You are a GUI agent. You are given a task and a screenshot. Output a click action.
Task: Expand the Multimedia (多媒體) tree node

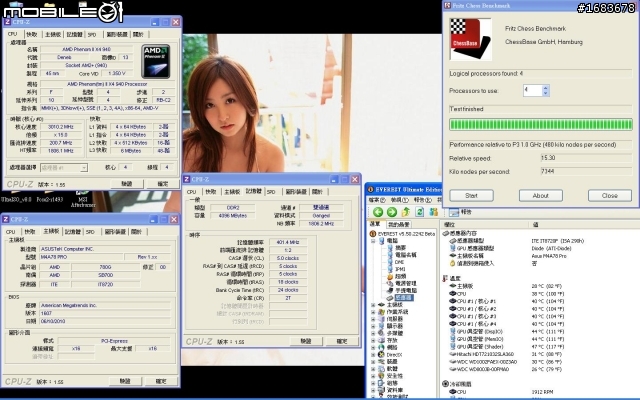click(373, 333)
